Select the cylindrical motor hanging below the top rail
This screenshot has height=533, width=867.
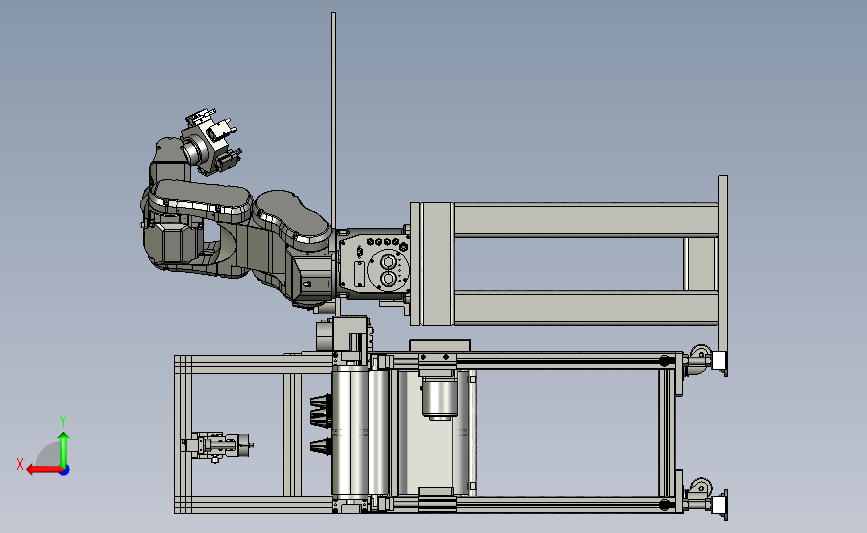pyautogui.click(x=440, y=398)
